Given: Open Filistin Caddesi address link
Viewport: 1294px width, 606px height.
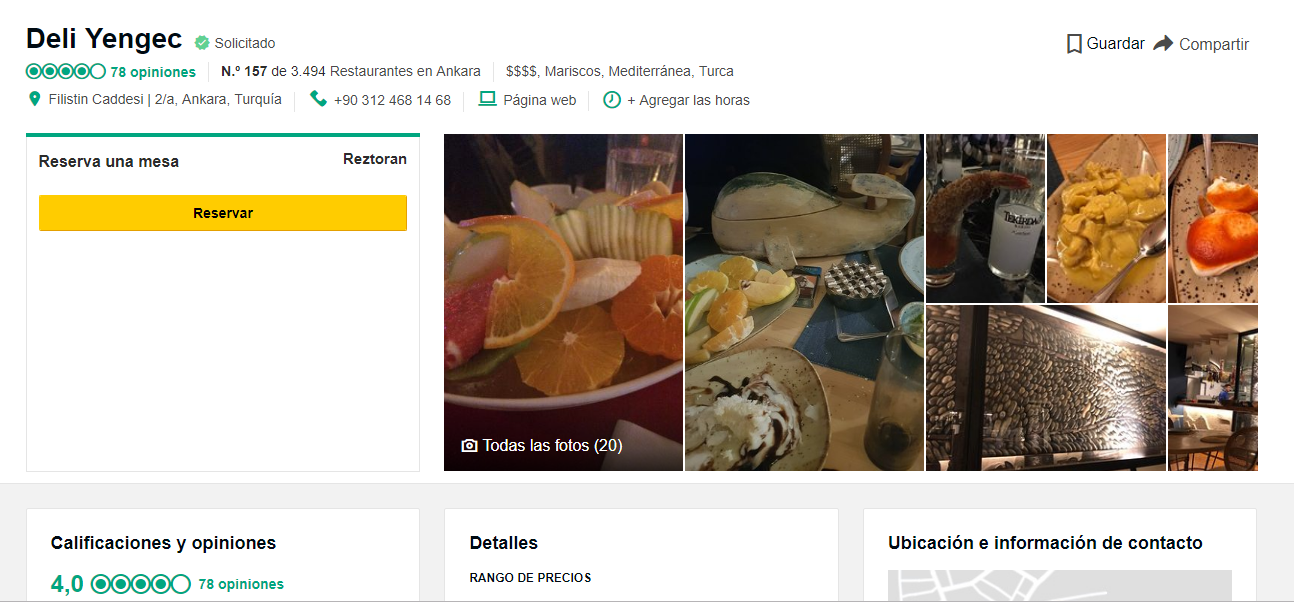Looking at the screenshot, I should pyautogui.click(x=165, y=100).
